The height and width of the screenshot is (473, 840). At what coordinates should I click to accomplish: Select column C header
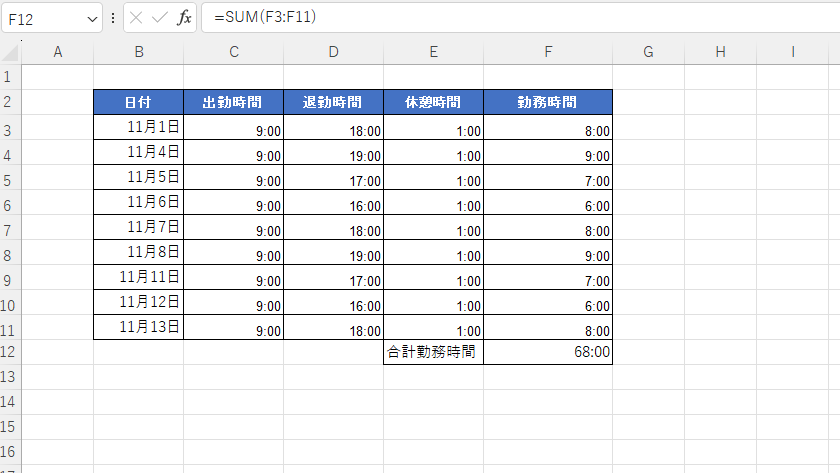(234, 52)
